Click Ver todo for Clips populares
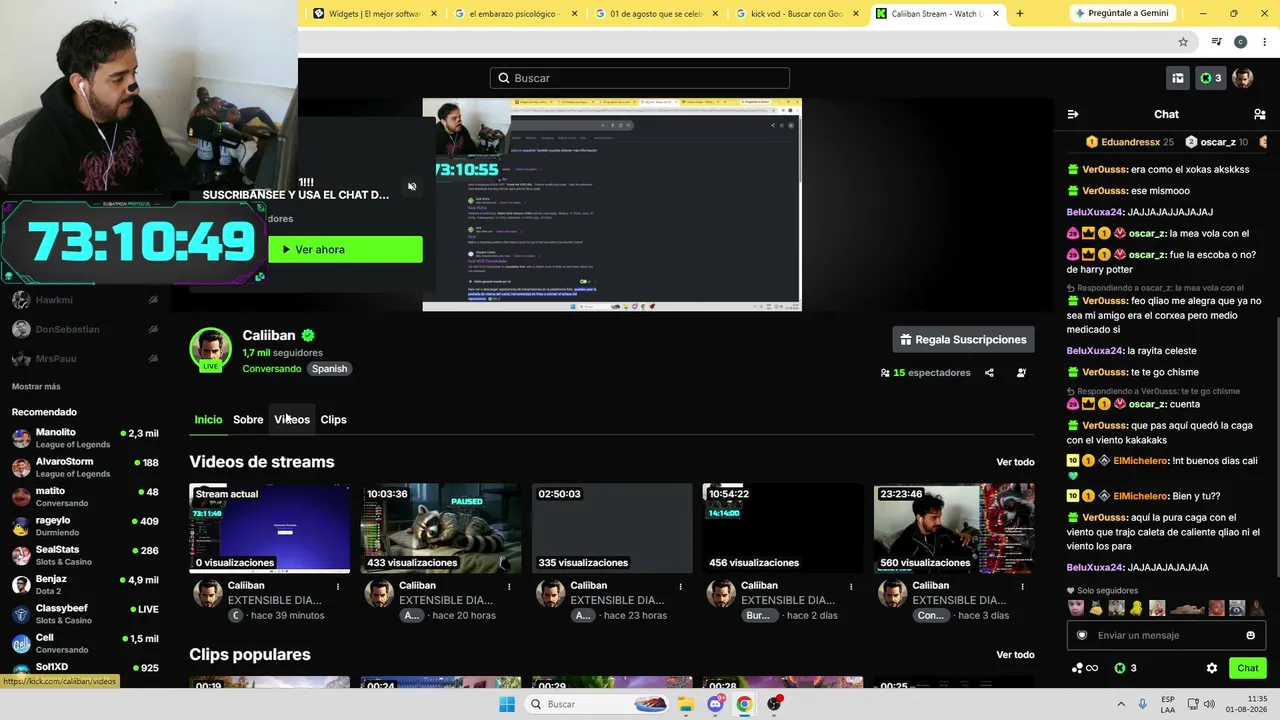 pyautogui.click(x=1015, y=655)
